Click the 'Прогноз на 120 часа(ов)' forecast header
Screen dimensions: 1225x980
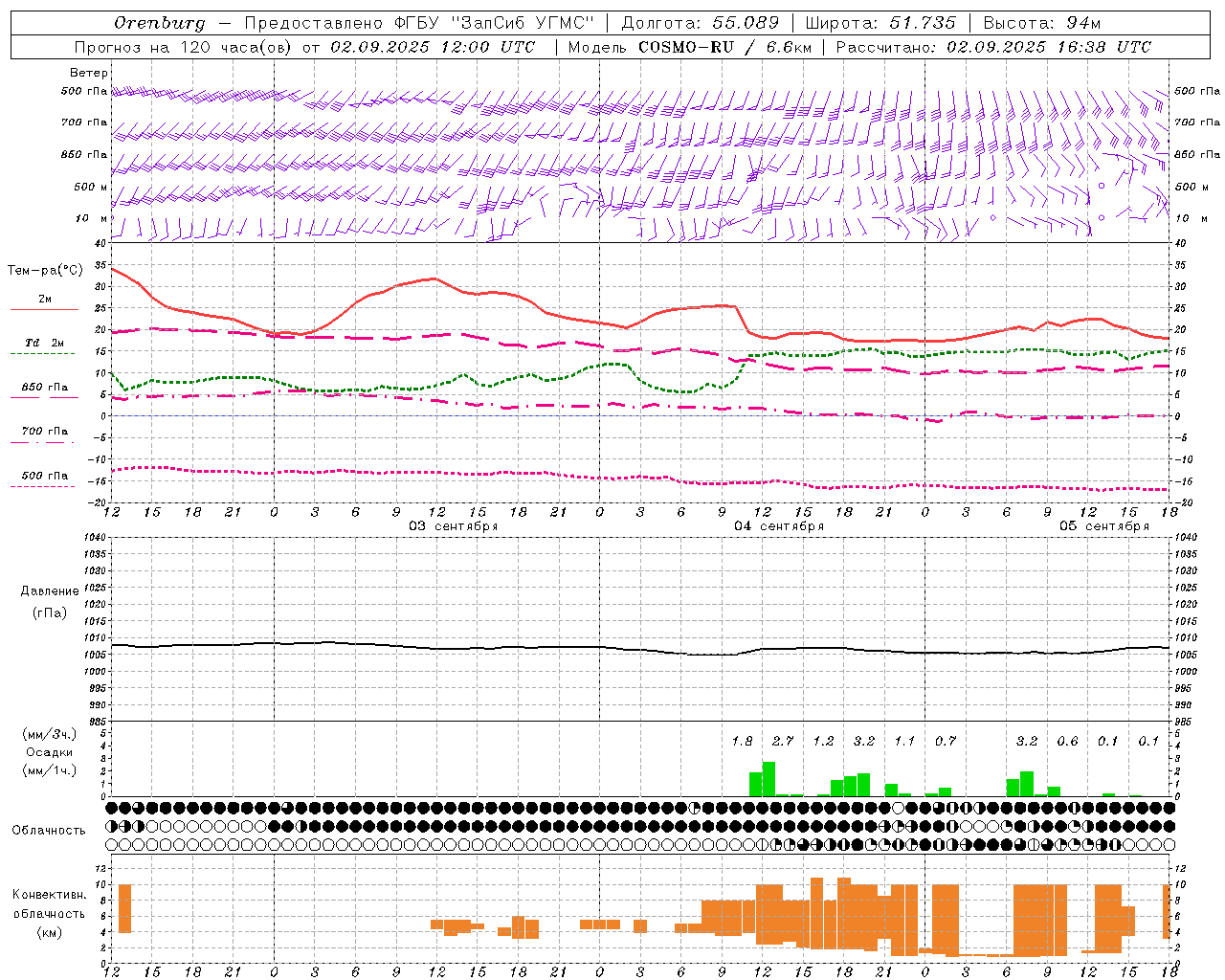[182, 47]
